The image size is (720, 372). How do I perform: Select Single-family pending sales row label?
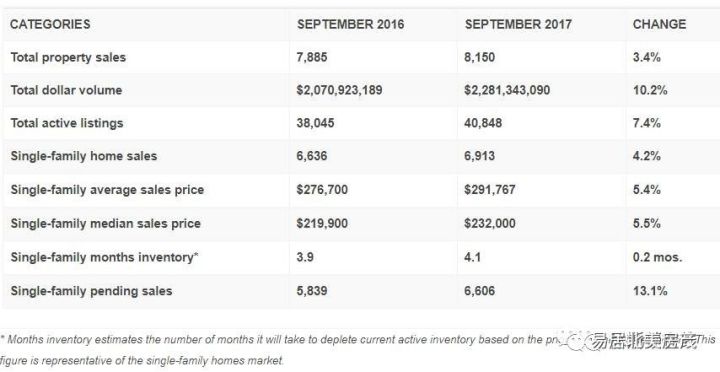91,291
